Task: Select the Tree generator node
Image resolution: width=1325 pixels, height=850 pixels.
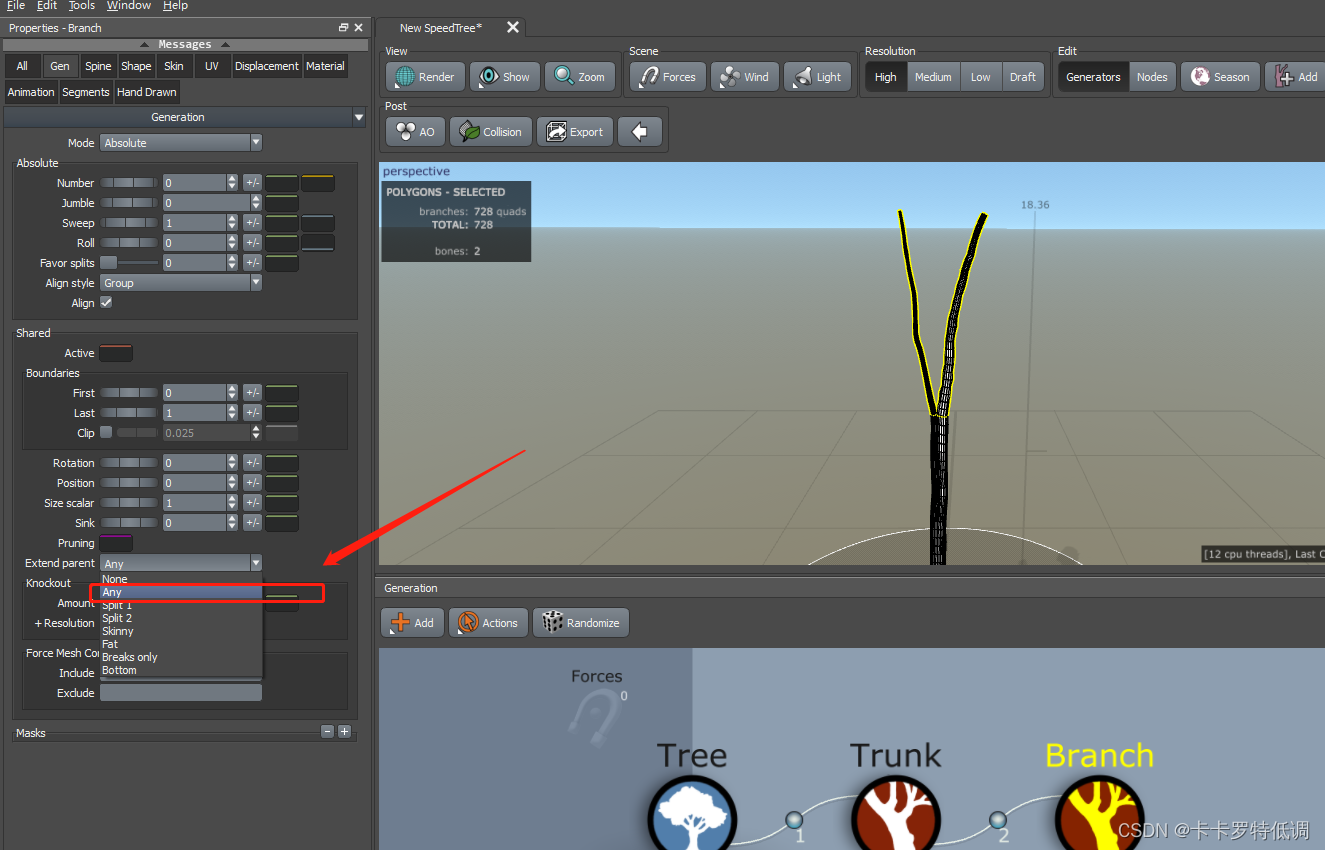Action: pos(692,817)
